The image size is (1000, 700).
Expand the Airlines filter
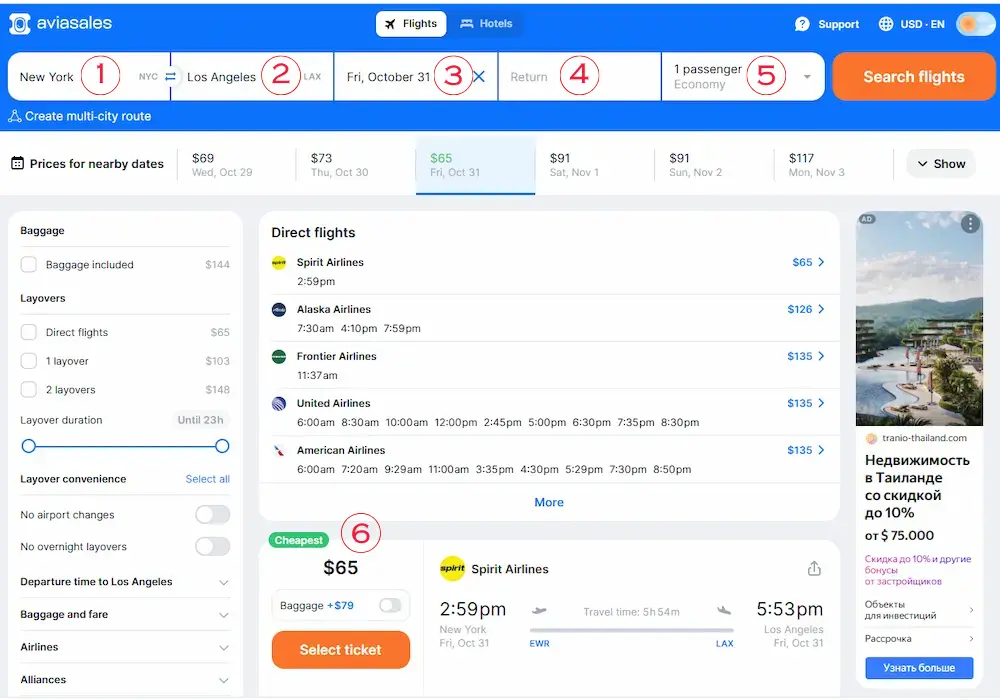125,647
